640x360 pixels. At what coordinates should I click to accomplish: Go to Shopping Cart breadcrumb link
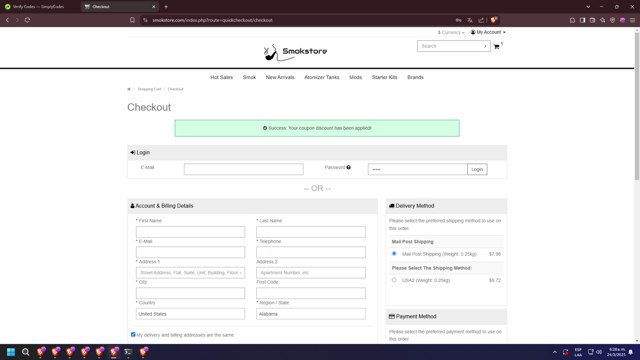(x=149, y=89)
